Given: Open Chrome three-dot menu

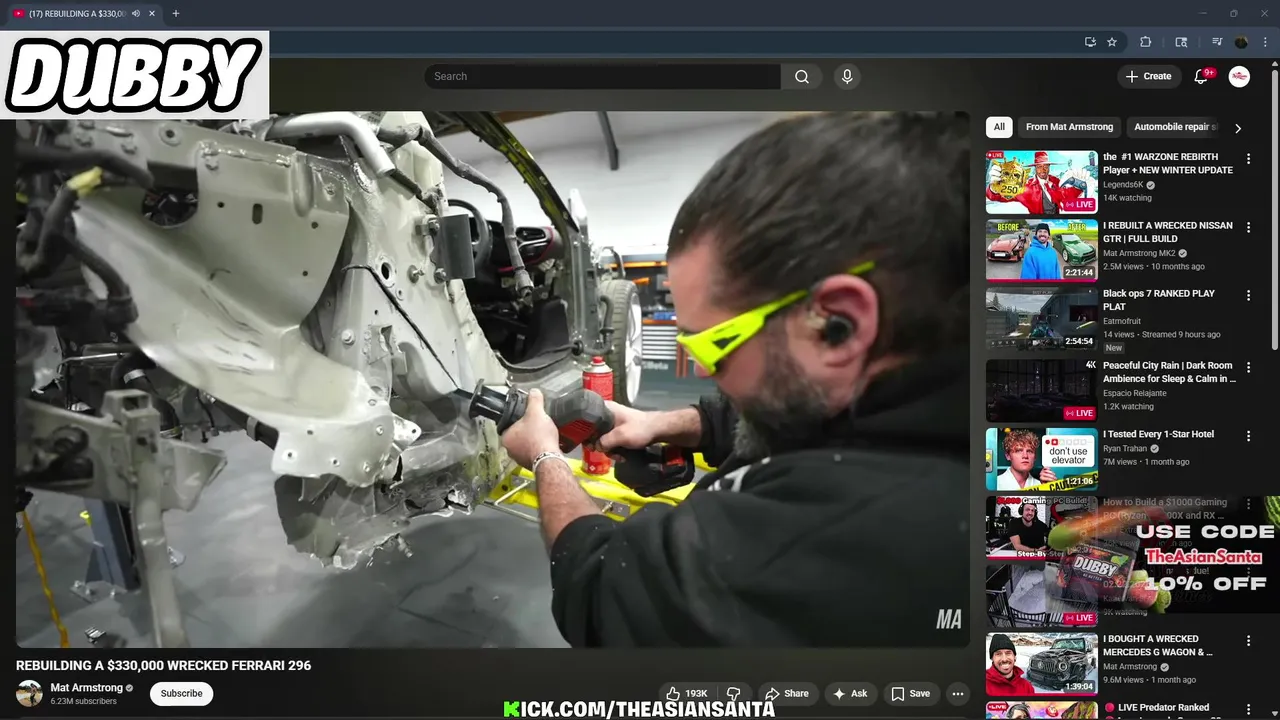Looking at the screenshot, I should click(x=1264, y=42).
